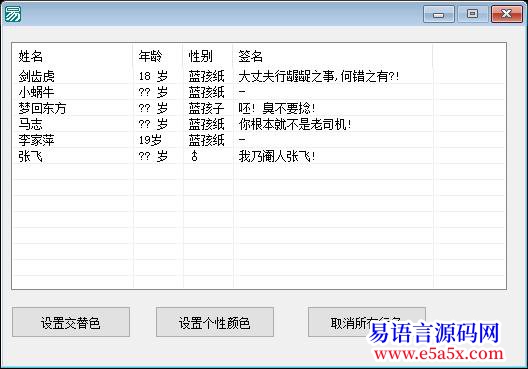Click the 性别 column header
528x369 pixels.
point(208,56)
